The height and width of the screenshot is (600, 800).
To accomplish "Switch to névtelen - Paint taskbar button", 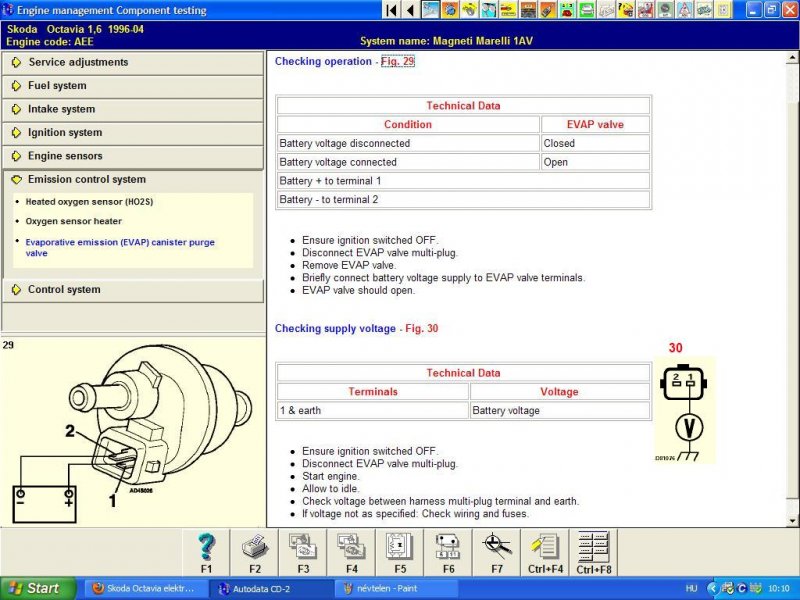I will click(x=395, y=588).
